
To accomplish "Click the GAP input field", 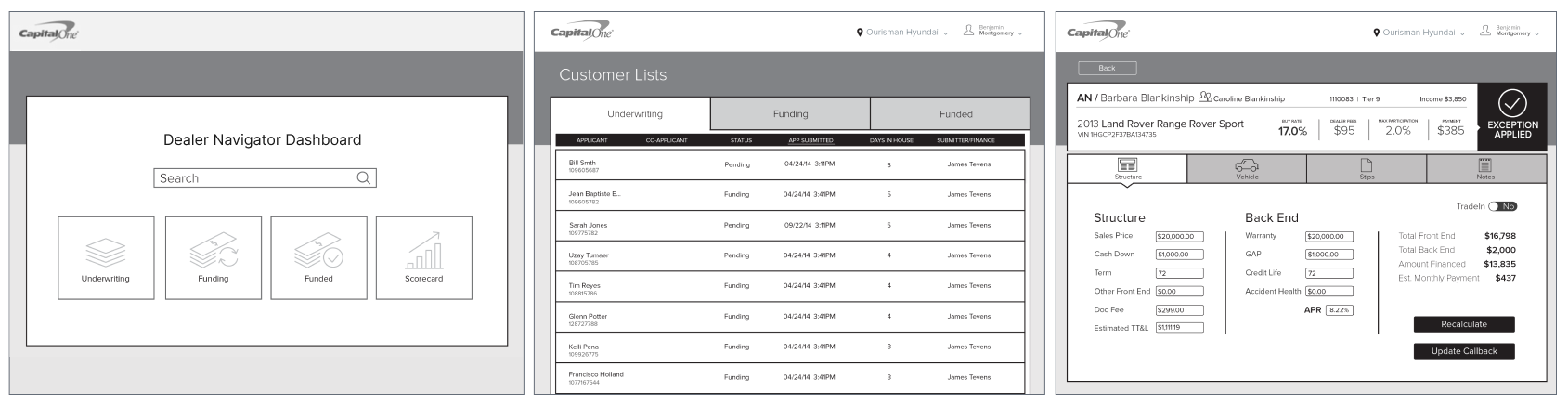I will point(1329,255).
